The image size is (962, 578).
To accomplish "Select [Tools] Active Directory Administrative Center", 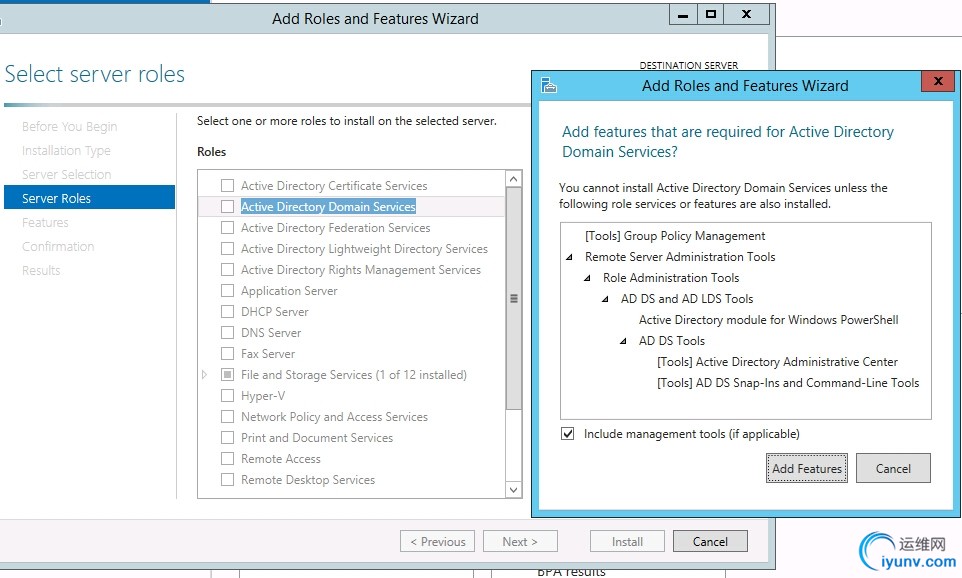I will [x=777, y=362].
